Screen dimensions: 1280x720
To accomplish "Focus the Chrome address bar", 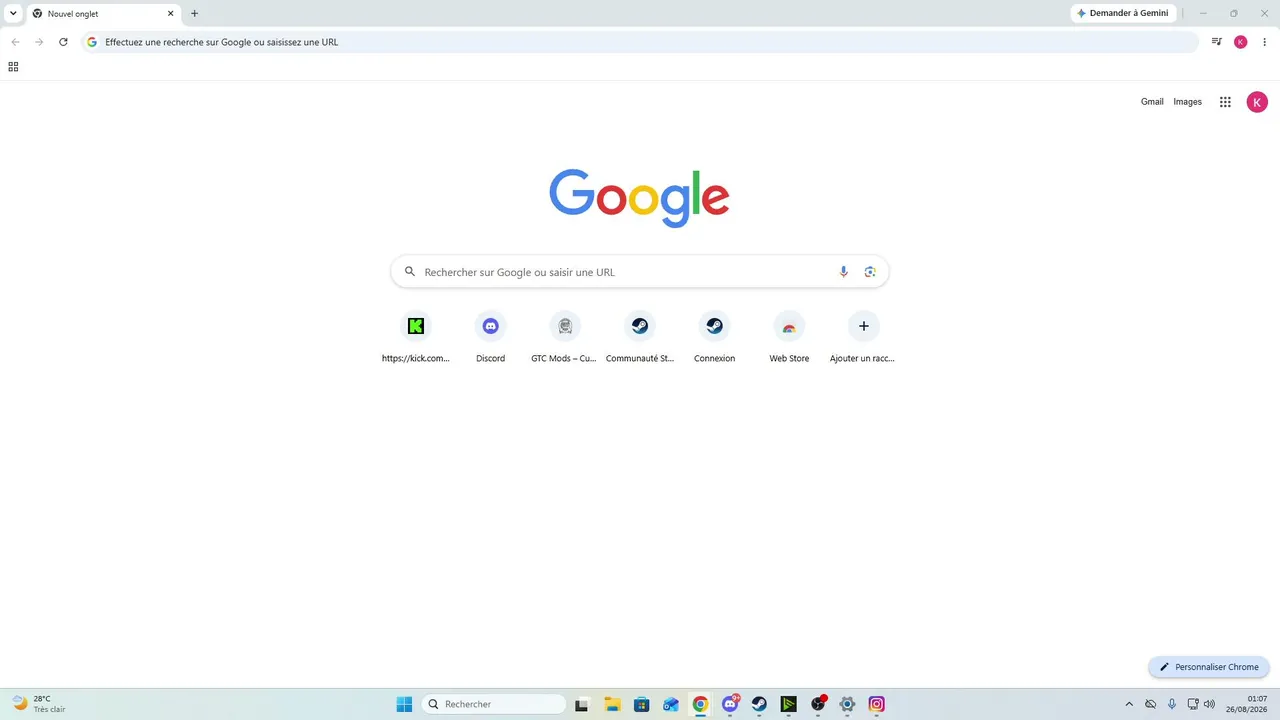I will click(x=640, y=42).
